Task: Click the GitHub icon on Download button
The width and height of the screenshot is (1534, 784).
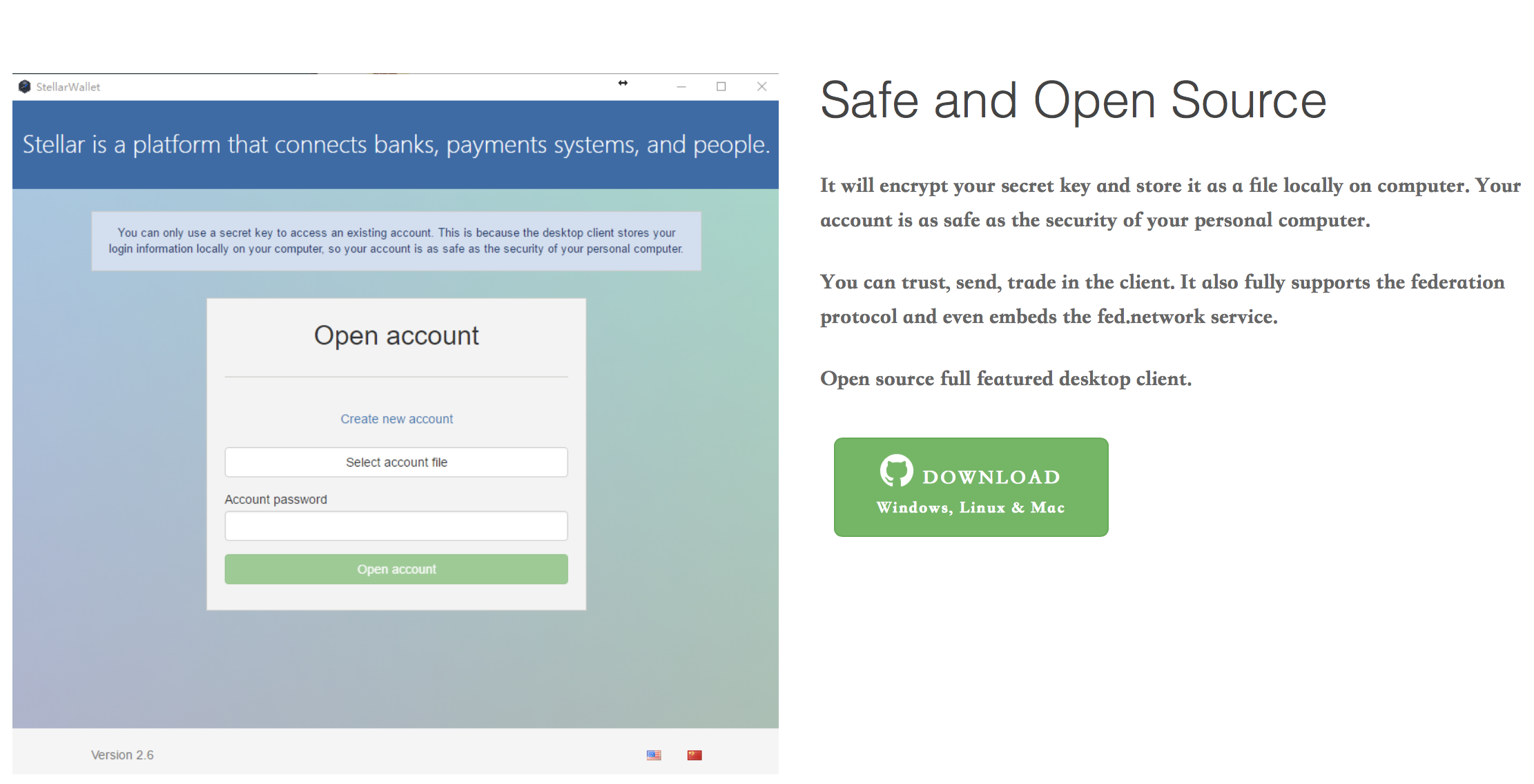Action: [896, 471]
